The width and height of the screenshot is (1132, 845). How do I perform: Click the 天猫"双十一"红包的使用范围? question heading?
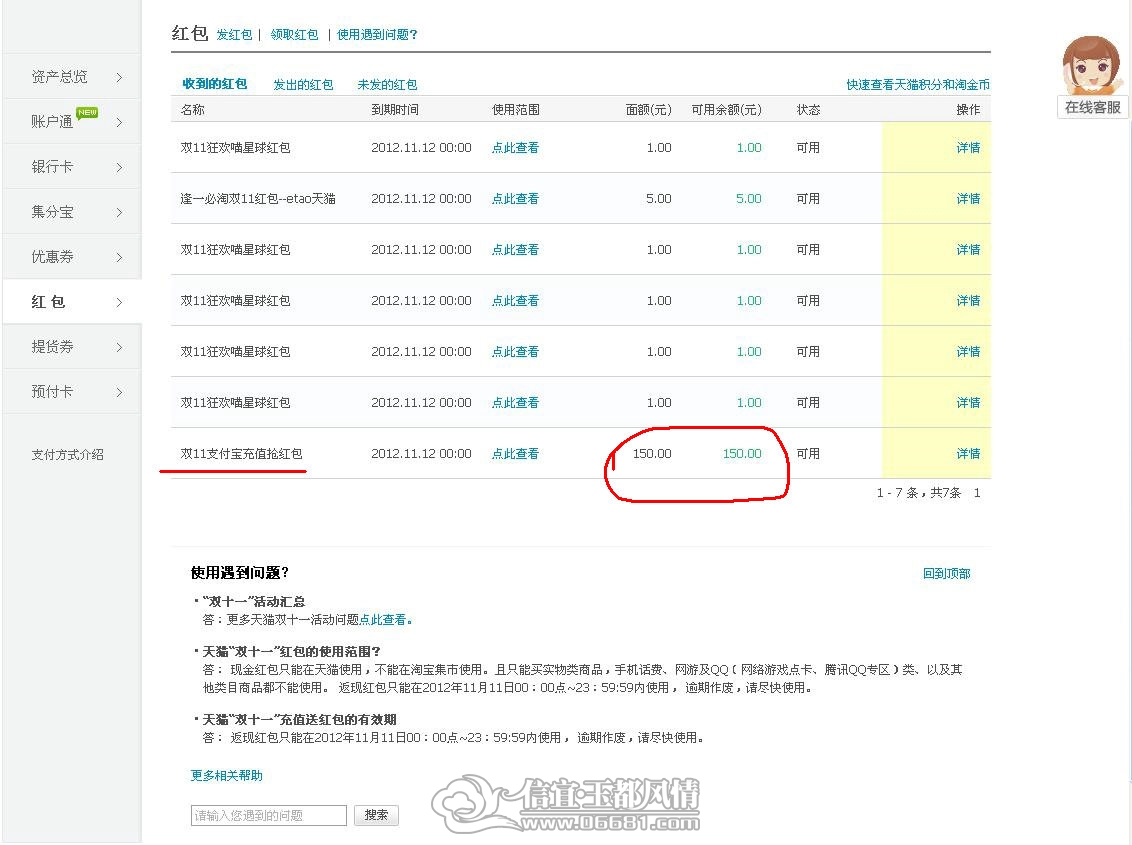point(291,651)
